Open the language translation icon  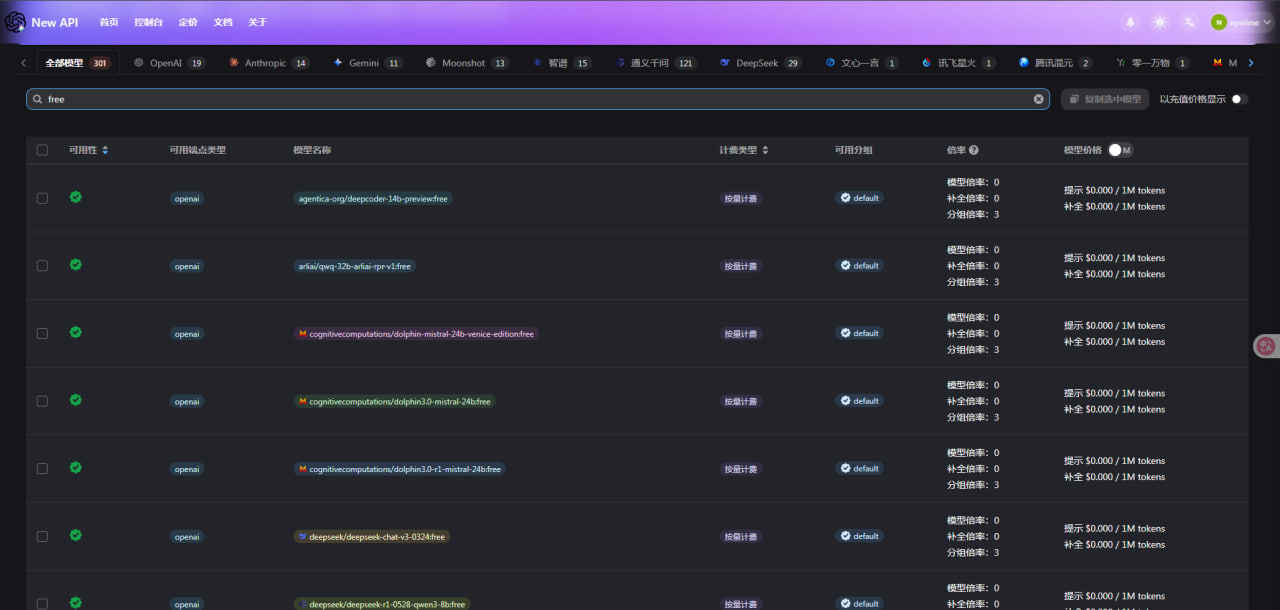(1189, 22)
